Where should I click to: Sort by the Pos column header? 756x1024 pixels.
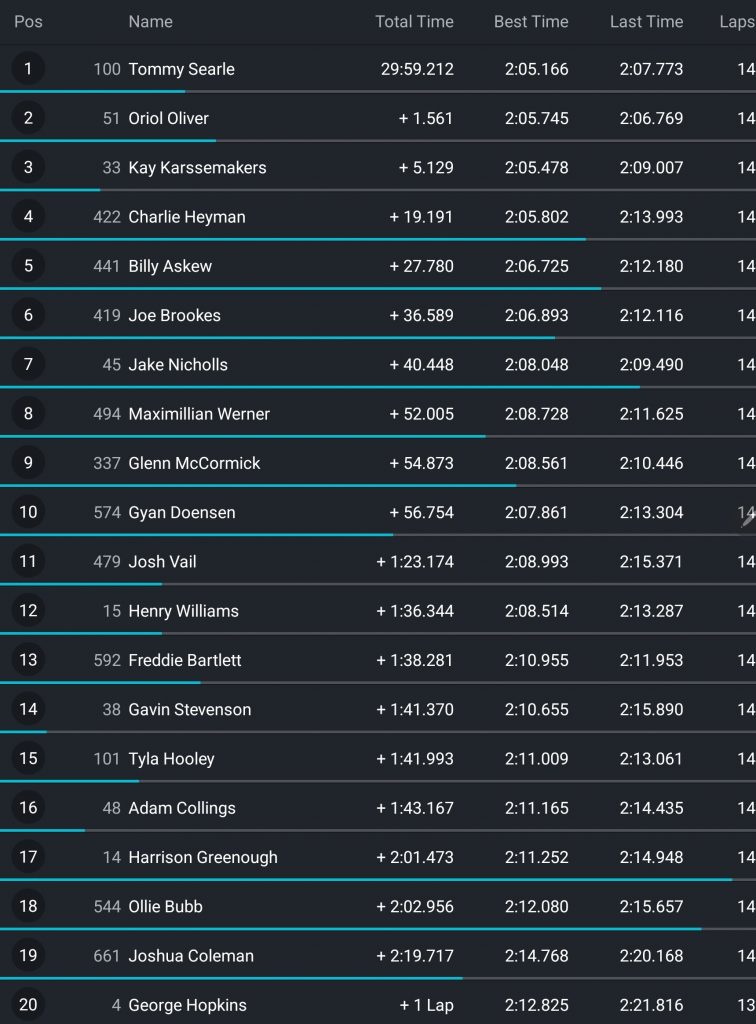point(28,22)
